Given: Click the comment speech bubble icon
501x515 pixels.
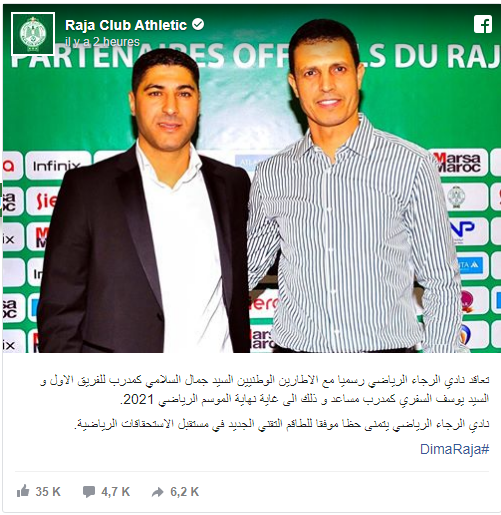Looking at the screenshot, I should point(89,492).
